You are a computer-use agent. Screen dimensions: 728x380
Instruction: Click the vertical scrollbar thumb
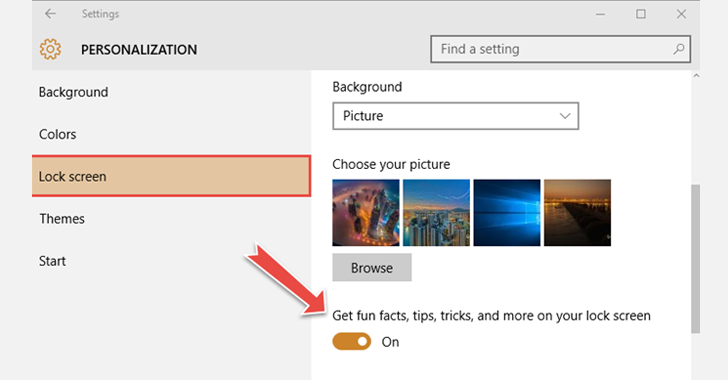click(x=696, y=259)
